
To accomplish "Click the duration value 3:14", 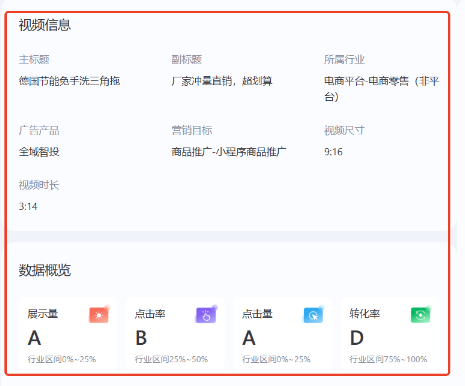I will (28, 207).
